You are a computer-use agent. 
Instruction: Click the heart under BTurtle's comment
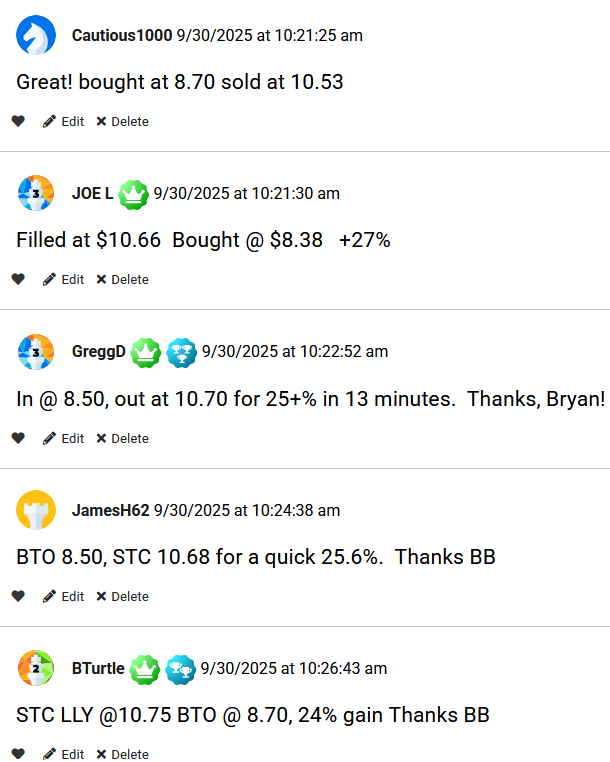tap(18, 754)
